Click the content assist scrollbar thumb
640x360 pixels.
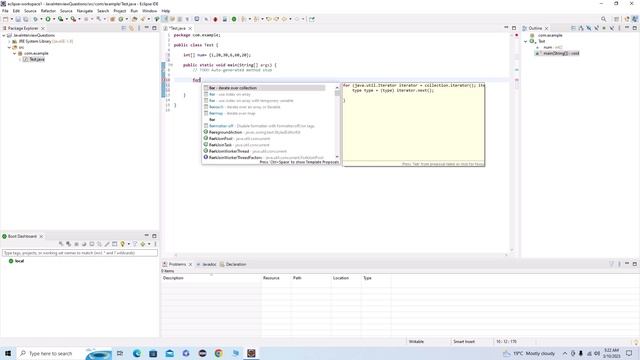tap(337, 93)
